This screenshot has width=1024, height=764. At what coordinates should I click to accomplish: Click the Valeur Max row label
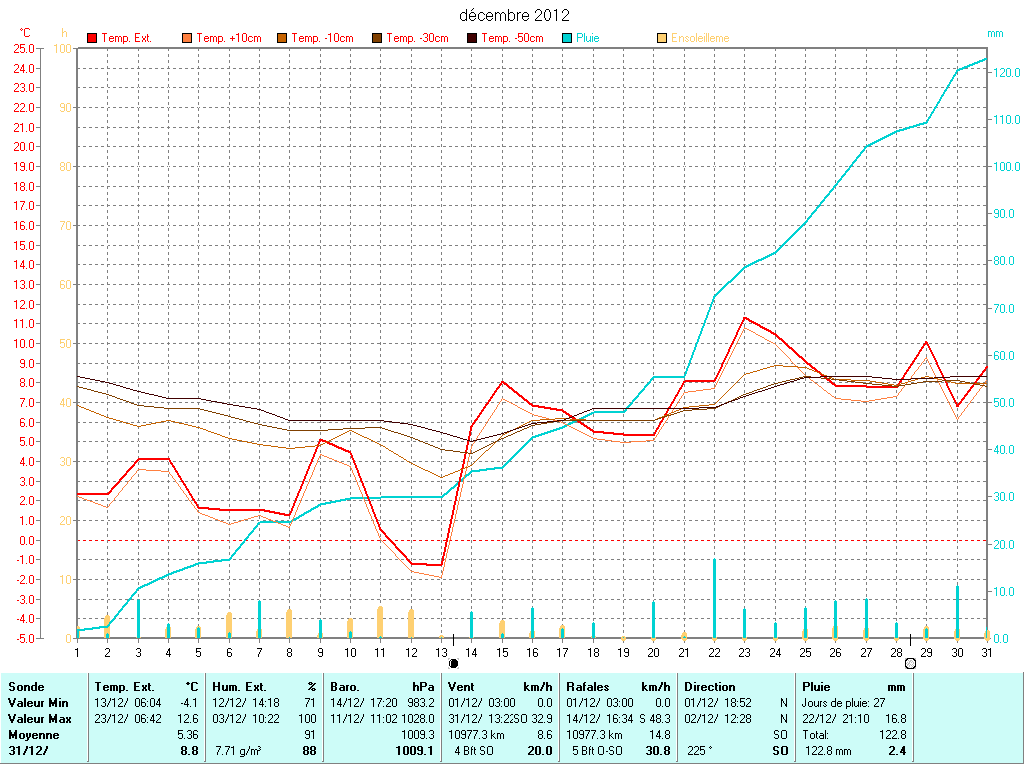click(39, 719)
